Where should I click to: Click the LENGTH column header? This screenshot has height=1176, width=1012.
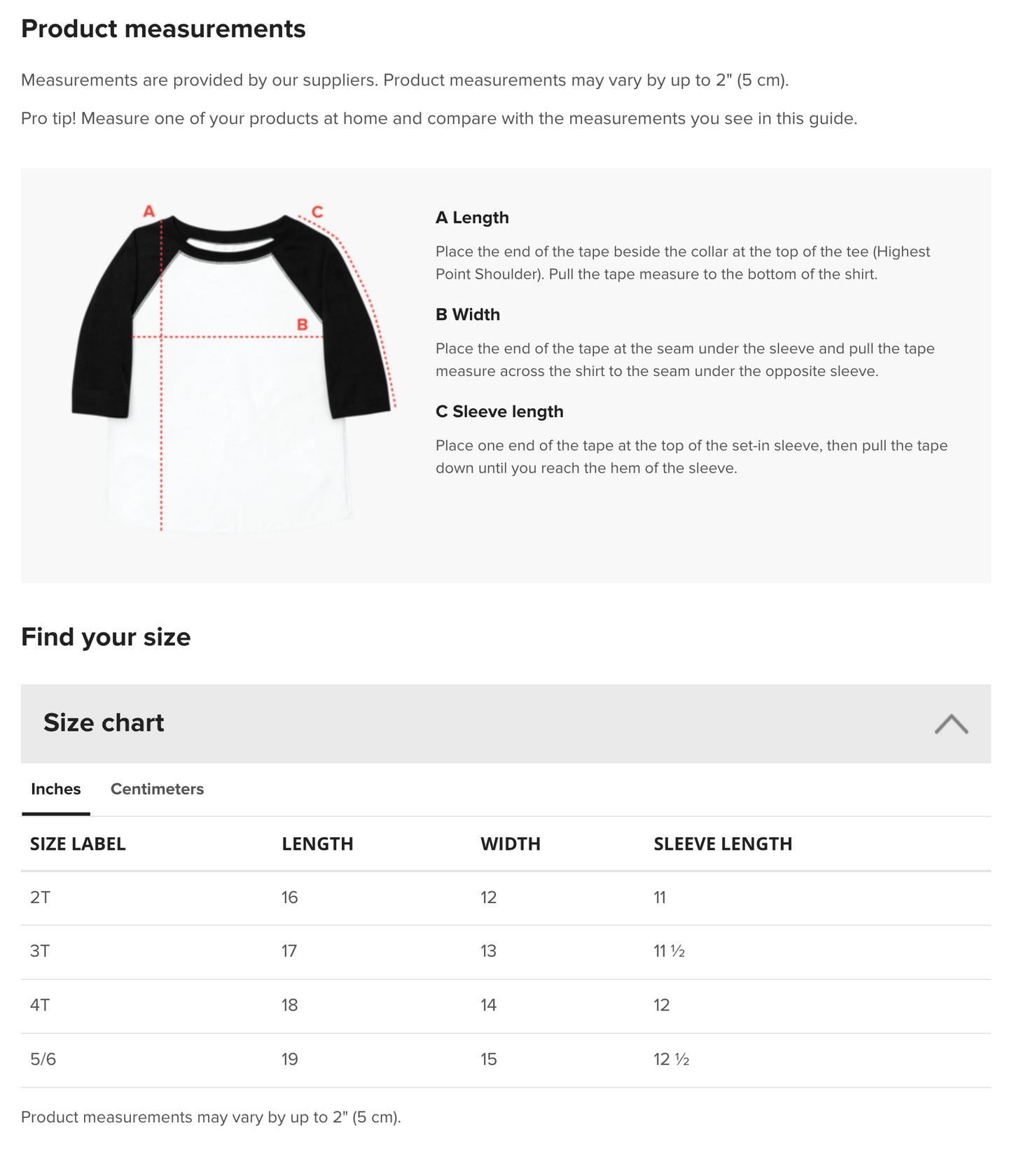coord(317,844)
